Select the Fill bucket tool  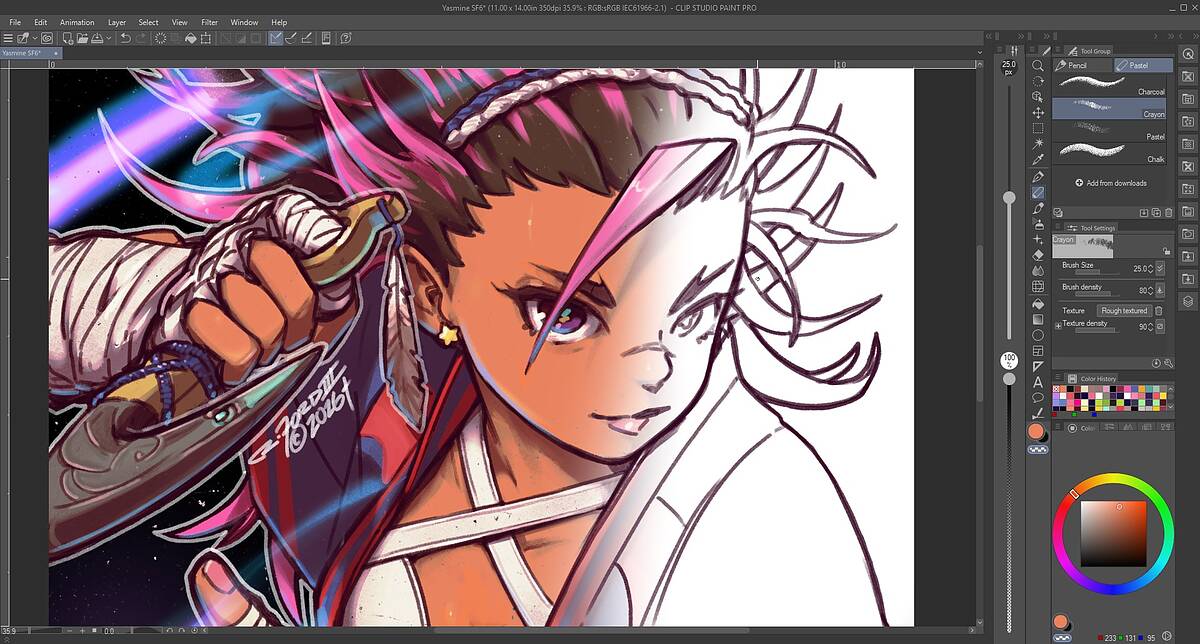(1038, 304)
